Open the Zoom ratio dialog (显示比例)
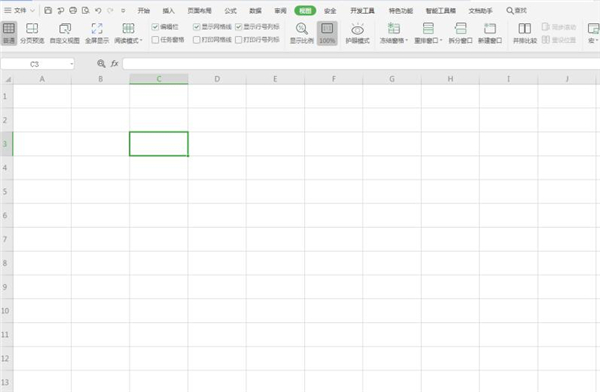Image resolution: width=600 pixels, height=392 pixels. [302, 33]
